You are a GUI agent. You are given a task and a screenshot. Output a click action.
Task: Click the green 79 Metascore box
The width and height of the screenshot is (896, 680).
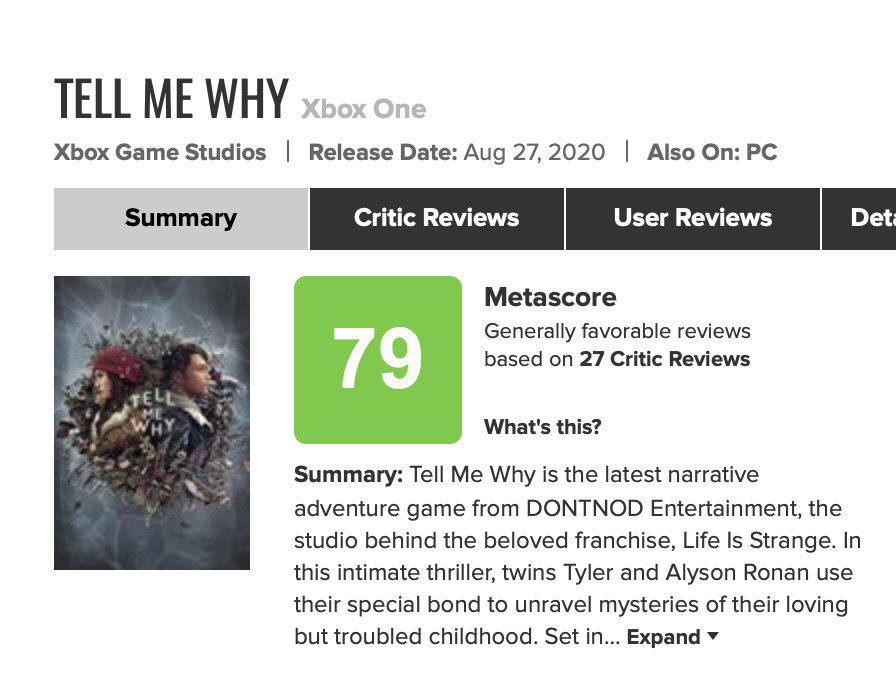click(377, 360)
